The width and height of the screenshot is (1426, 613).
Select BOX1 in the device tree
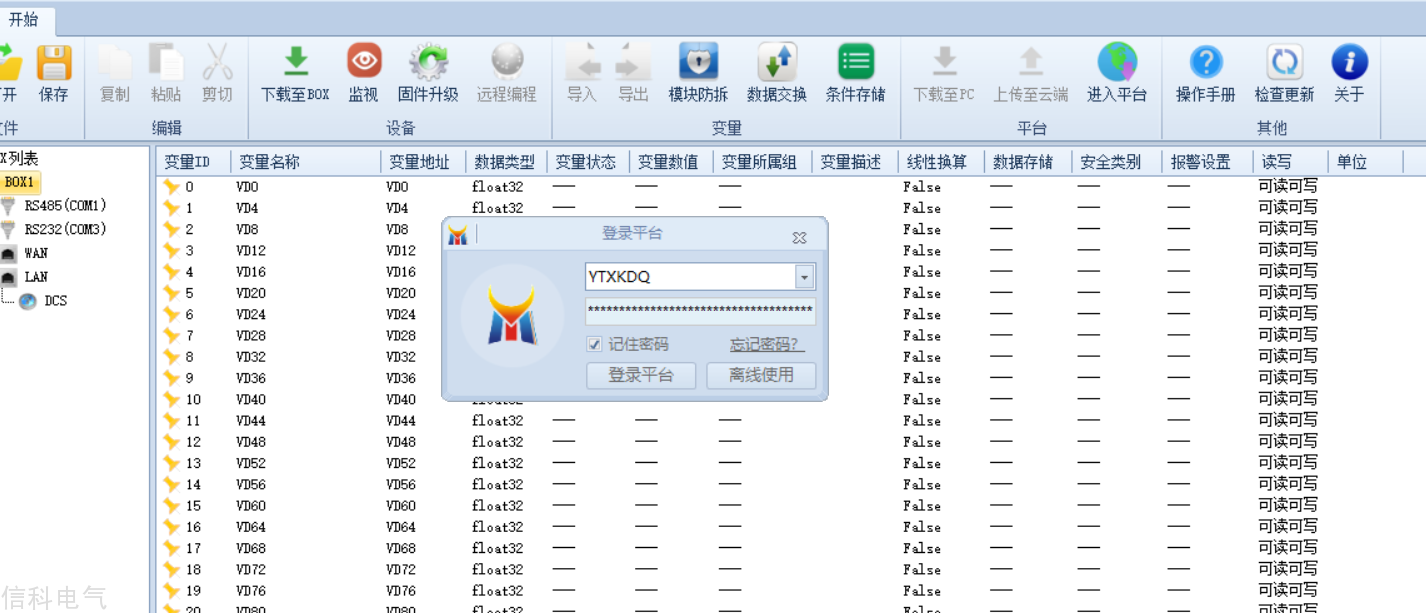(x=20, y=182)
